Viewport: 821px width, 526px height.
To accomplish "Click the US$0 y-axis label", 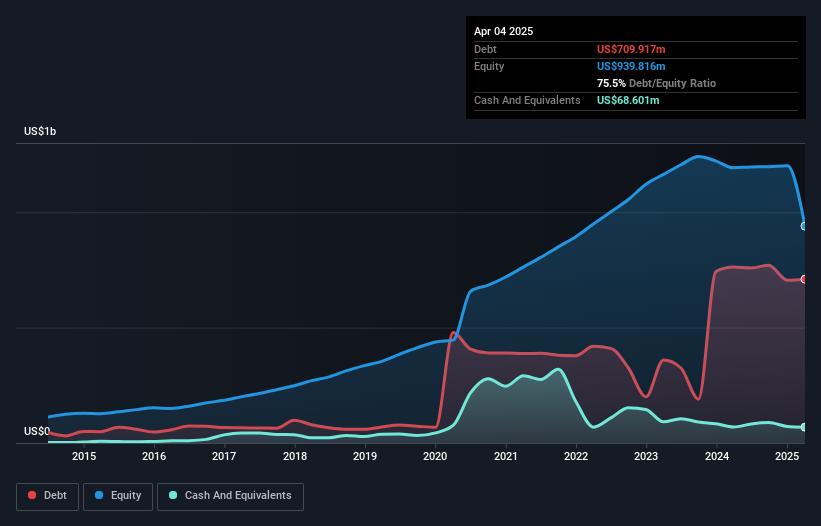I will tap(37, 431).
